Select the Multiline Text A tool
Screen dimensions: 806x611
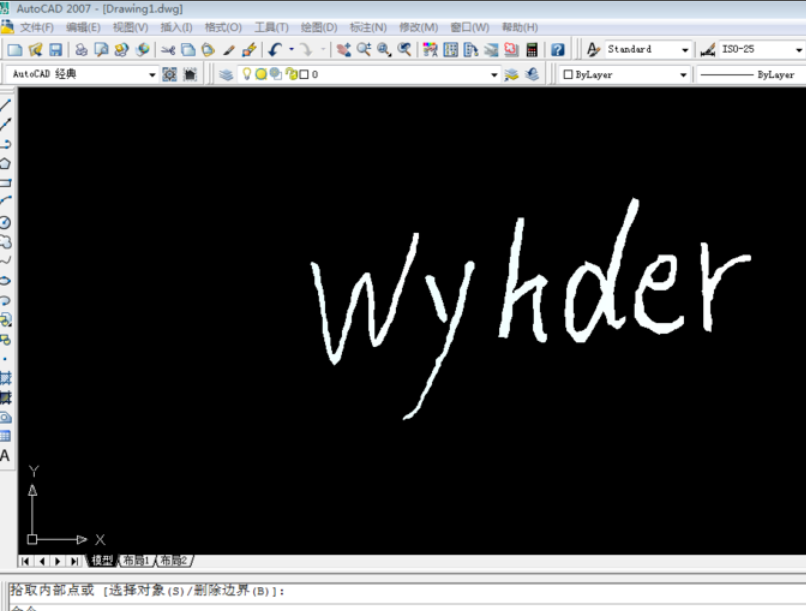pos(5,456)
